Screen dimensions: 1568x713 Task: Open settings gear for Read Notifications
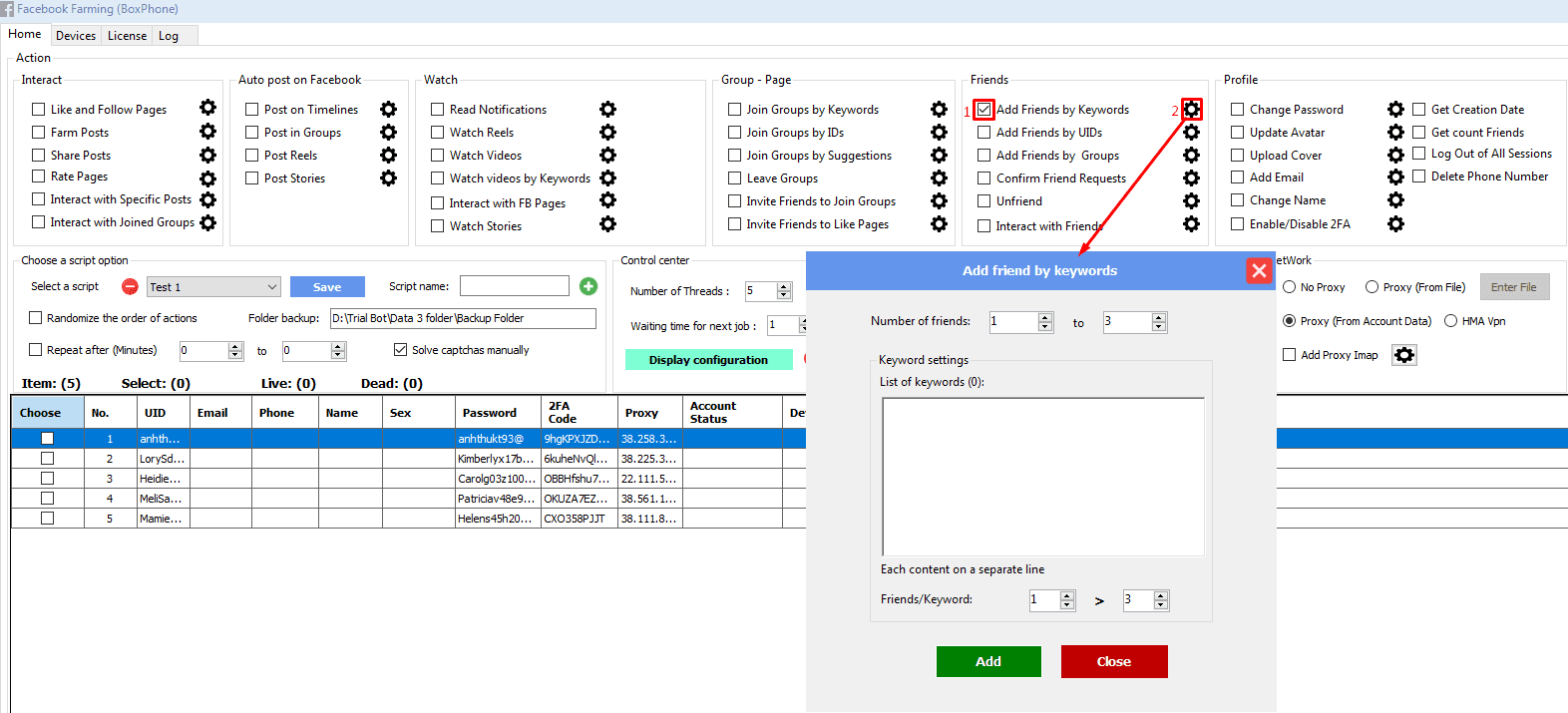click(607, 109)
